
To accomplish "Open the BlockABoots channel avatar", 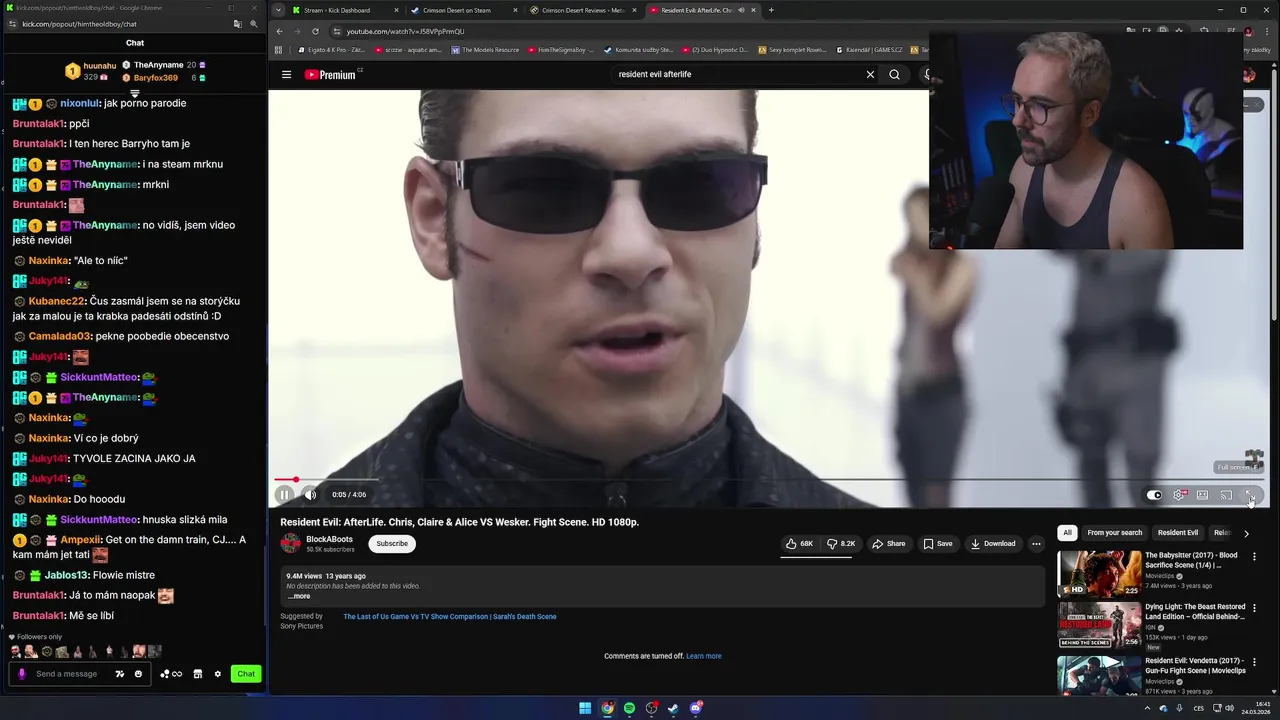I will click(x=290, y=544).
